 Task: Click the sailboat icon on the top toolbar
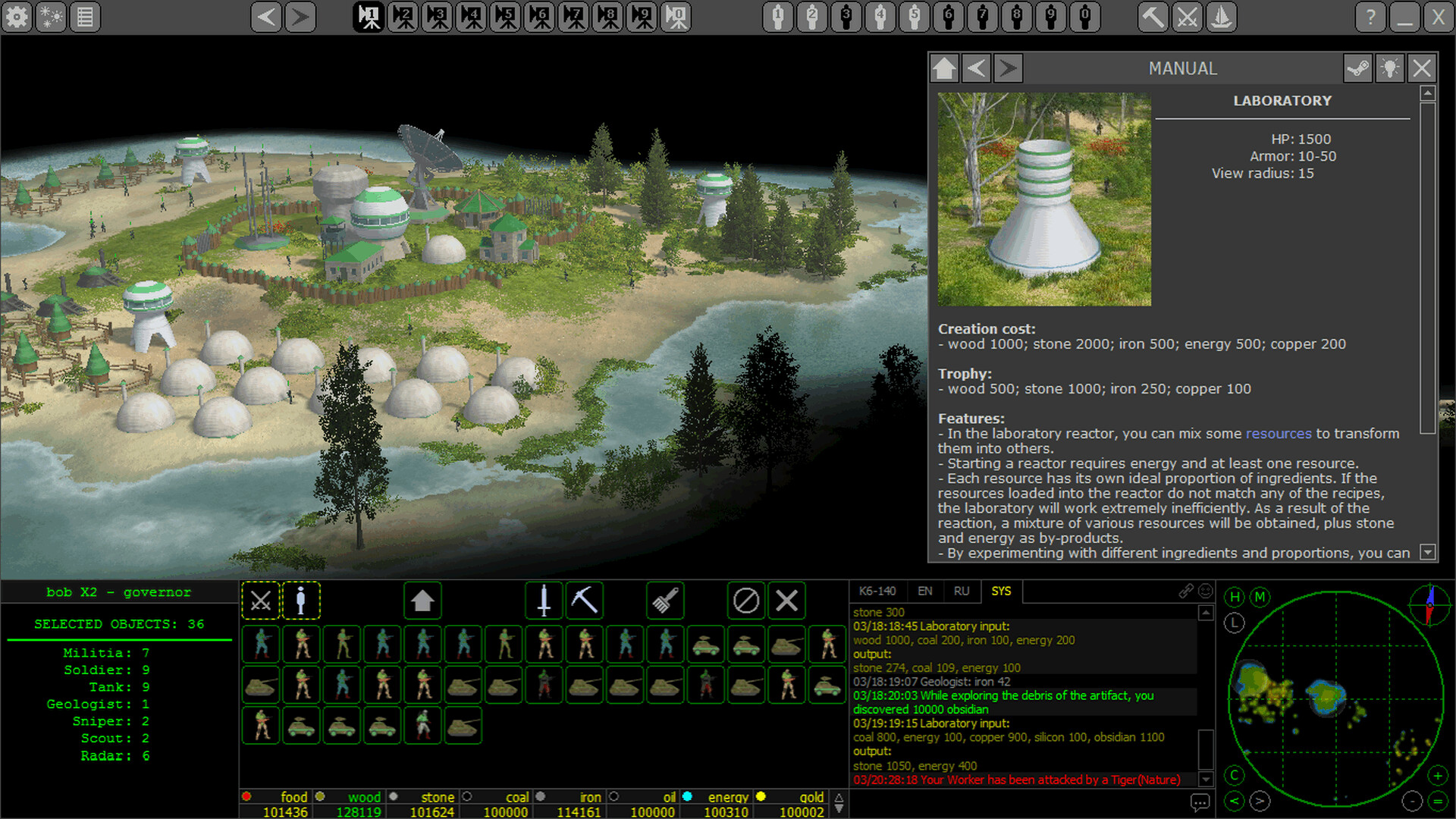[x=1222, y=17]
